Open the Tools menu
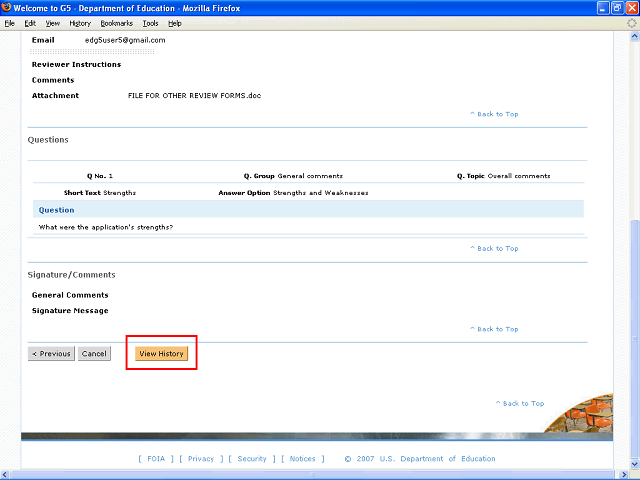The height and width of the screenshot is (480, 640). click(x=151, y=23)
